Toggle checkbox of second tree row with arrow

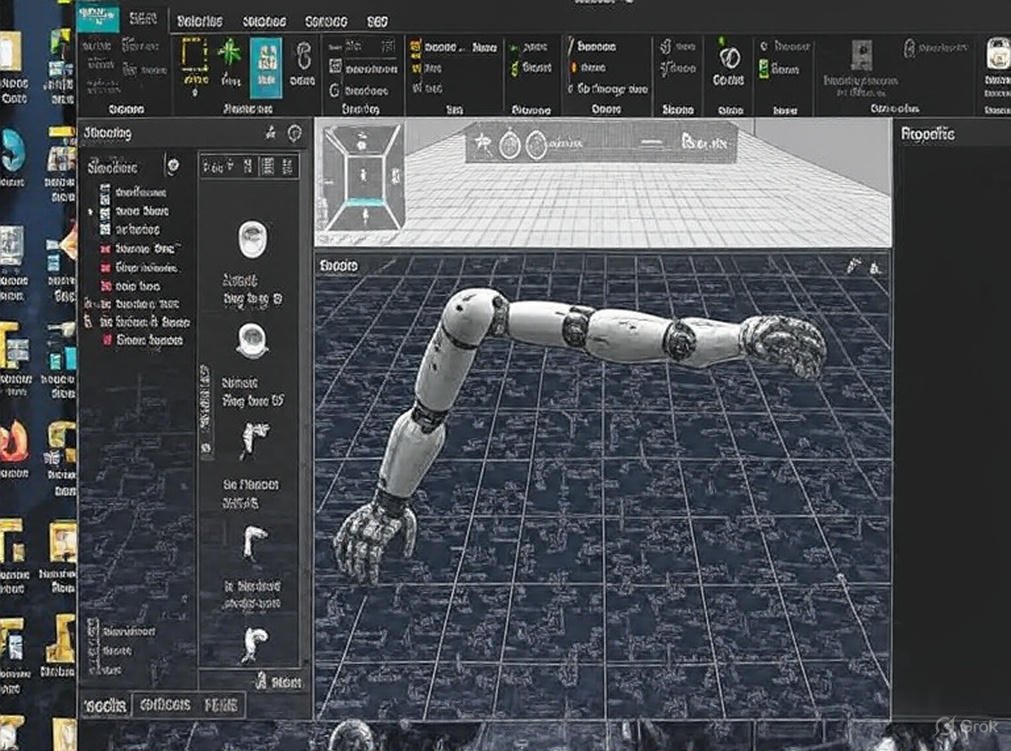[104, 211]
